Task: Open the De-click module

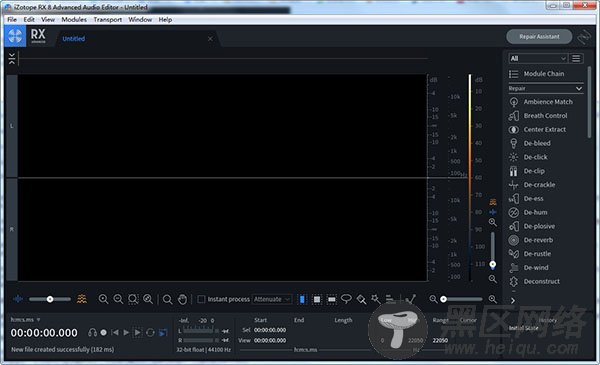Action: pos(528,157)
